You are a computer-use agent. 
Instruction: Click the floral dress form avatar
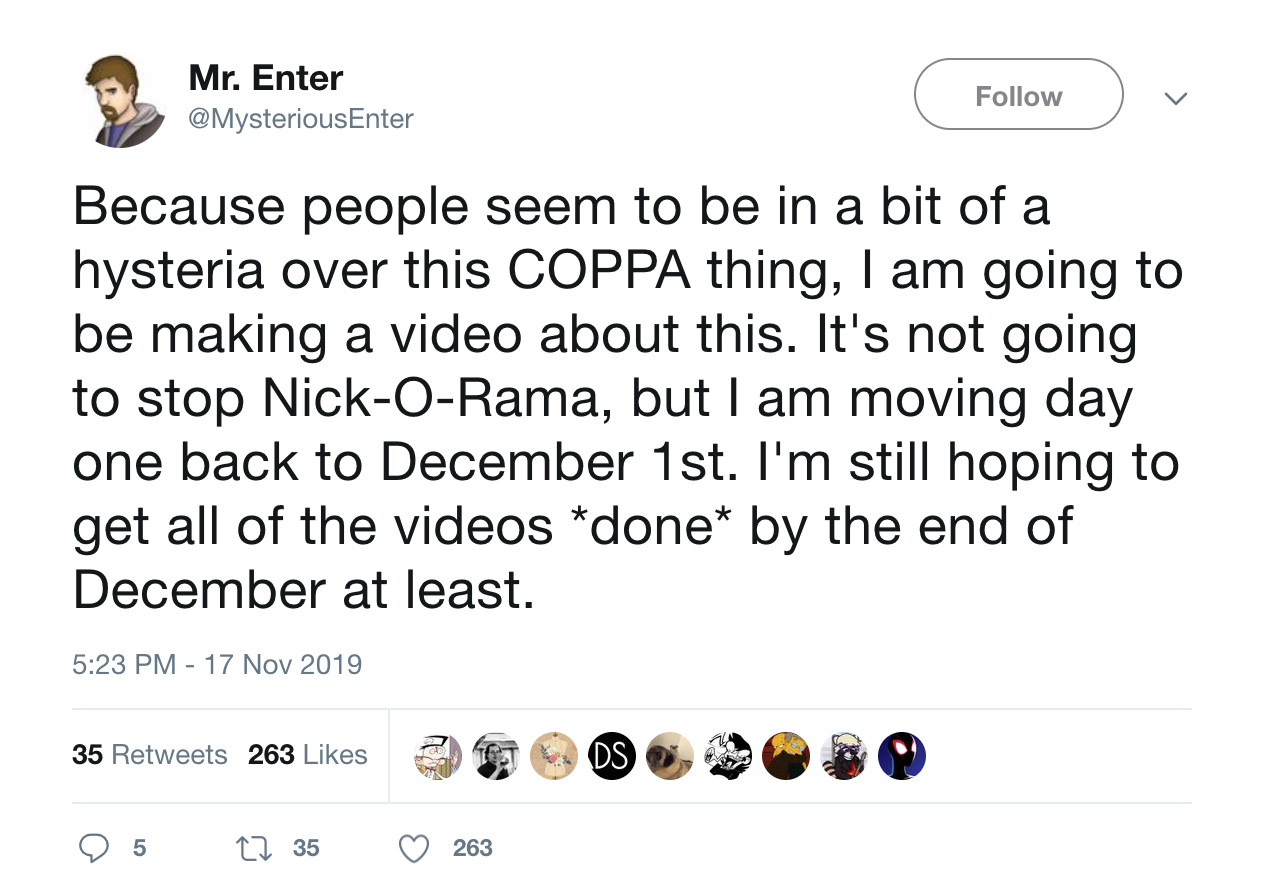coord(554,756)
